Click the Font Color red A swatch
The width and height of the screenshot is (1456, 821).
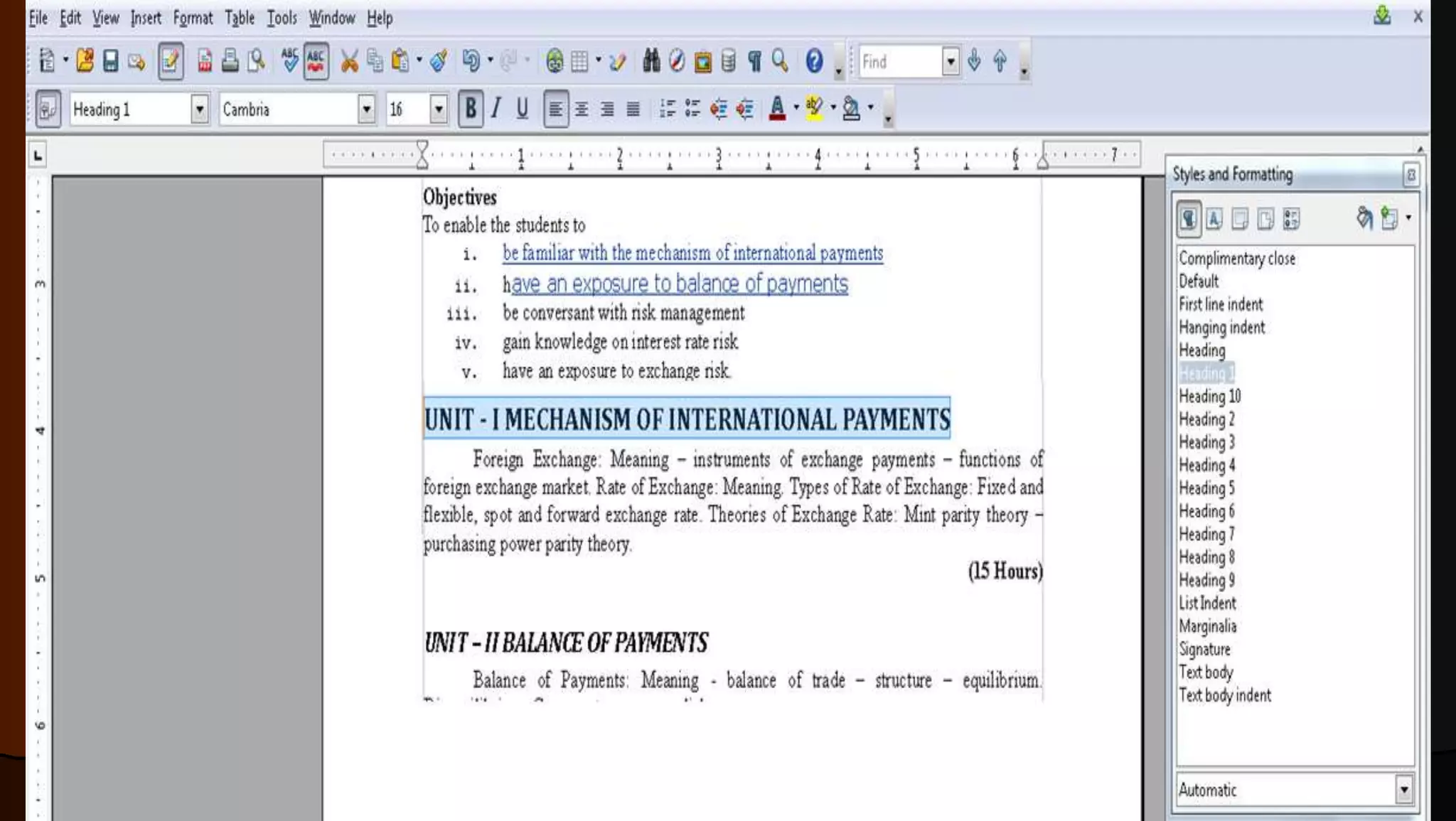(x=777, y=109)
